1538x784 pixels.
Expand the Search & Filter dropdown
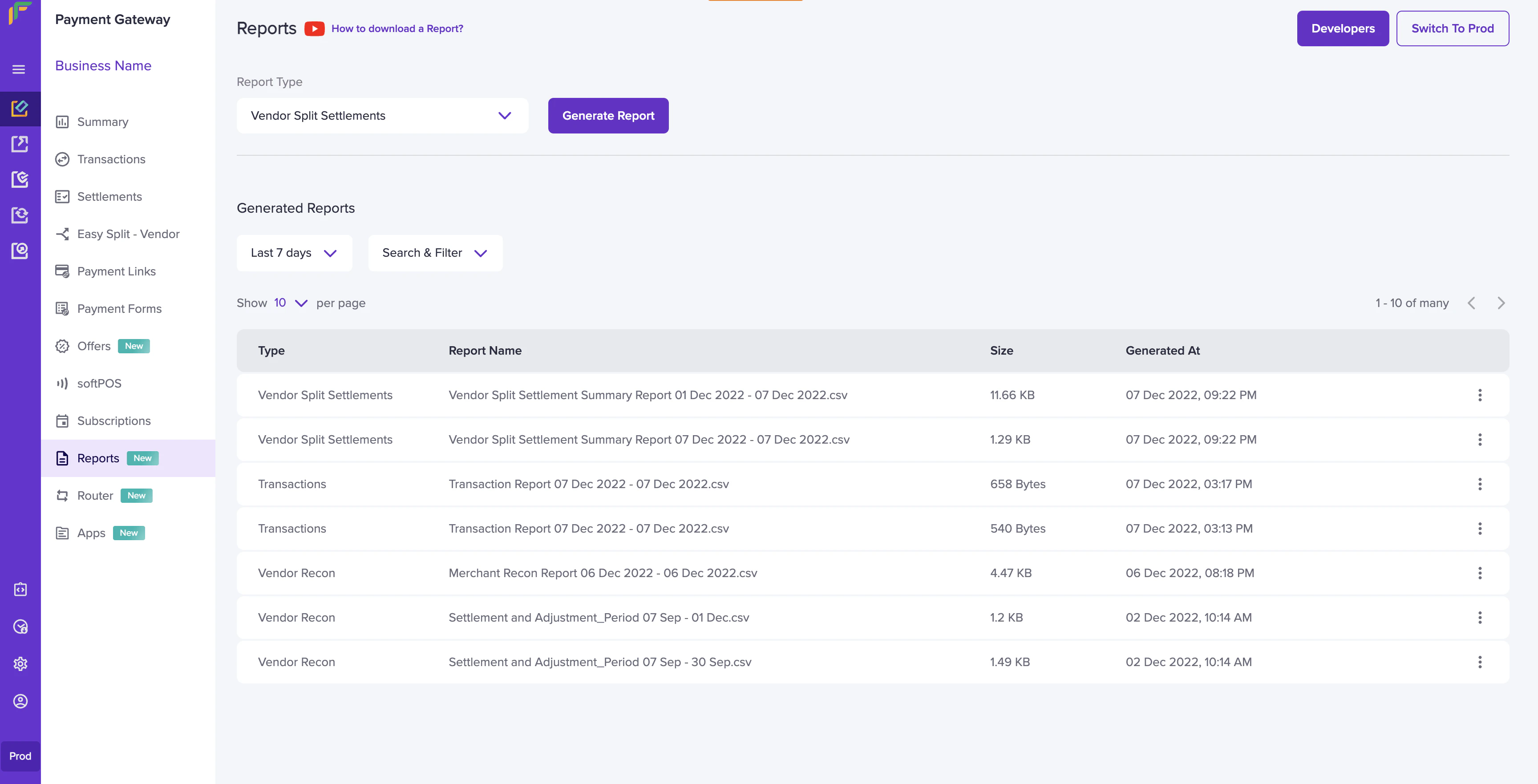435,253
